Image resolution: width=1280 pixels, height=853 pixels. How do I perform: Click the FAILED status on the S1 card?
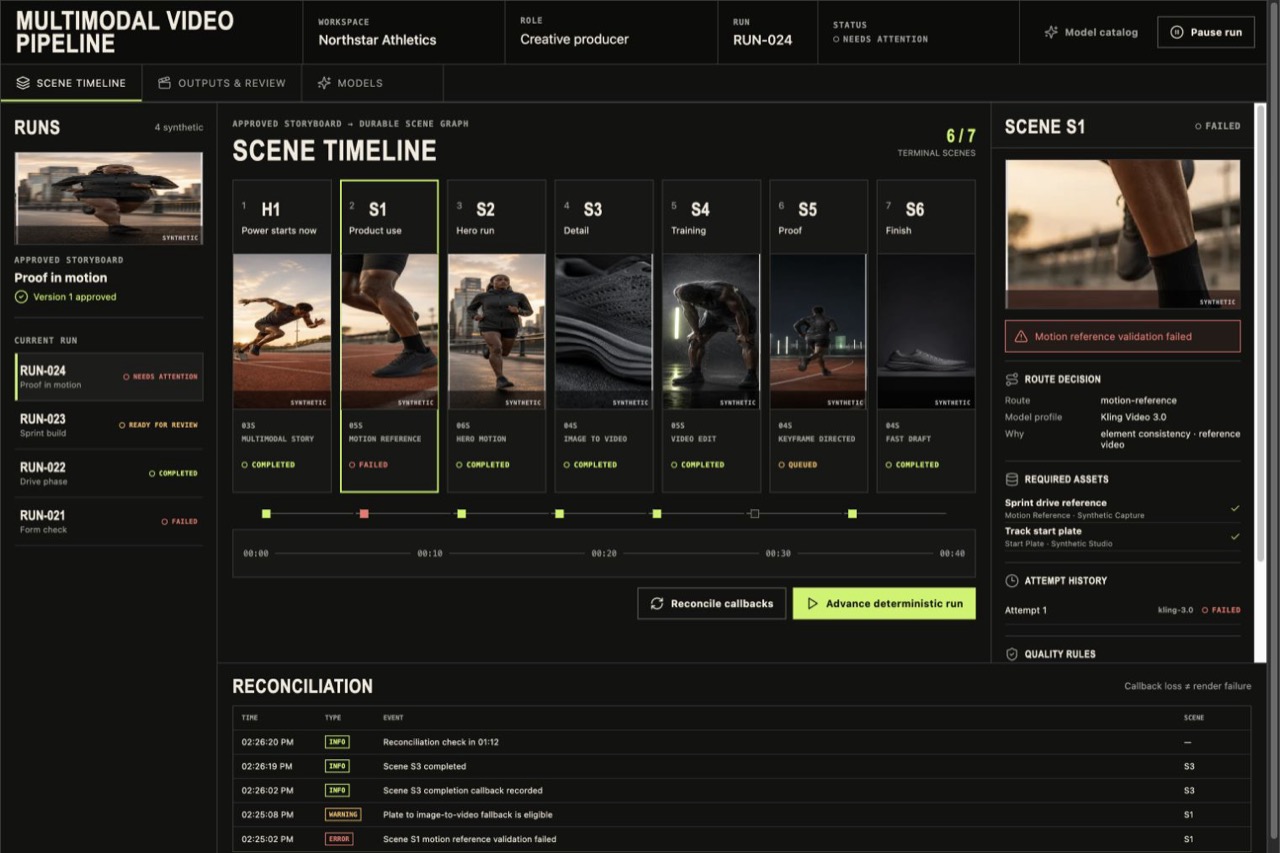368,465
